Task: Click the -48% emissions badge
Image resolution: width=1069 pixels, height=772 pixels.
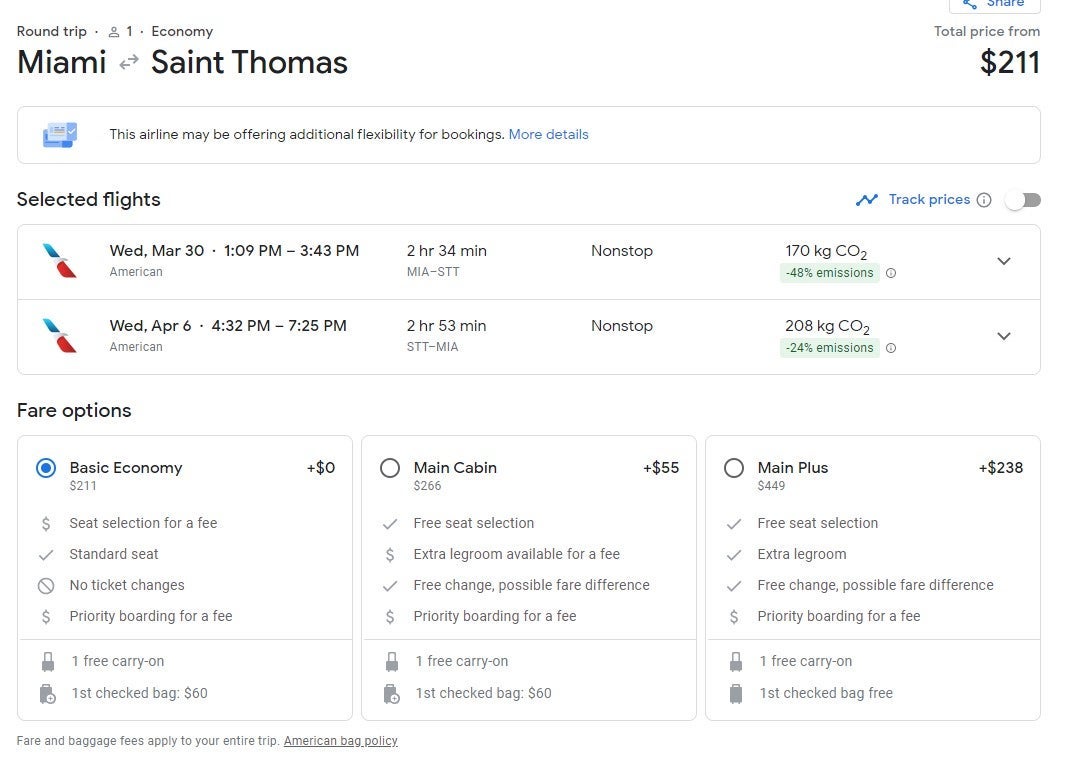Action: (x=829, y=273)
